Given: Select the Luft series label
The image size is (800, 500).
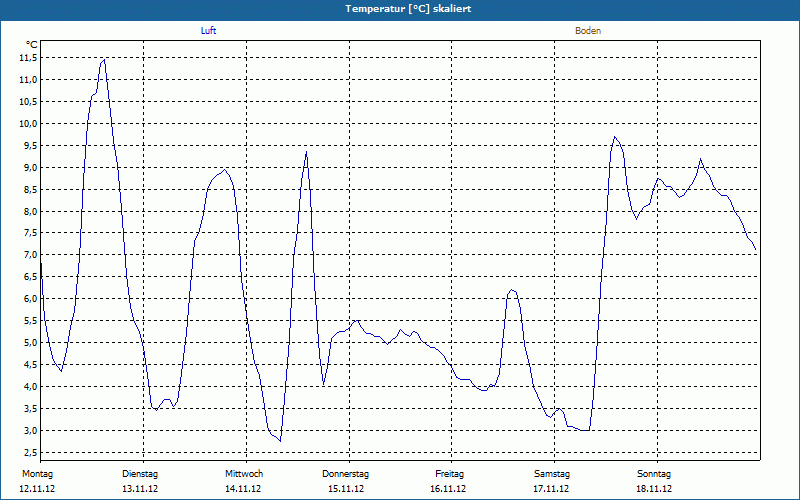Looking at the screenshot, I should (x=208, y=31).
